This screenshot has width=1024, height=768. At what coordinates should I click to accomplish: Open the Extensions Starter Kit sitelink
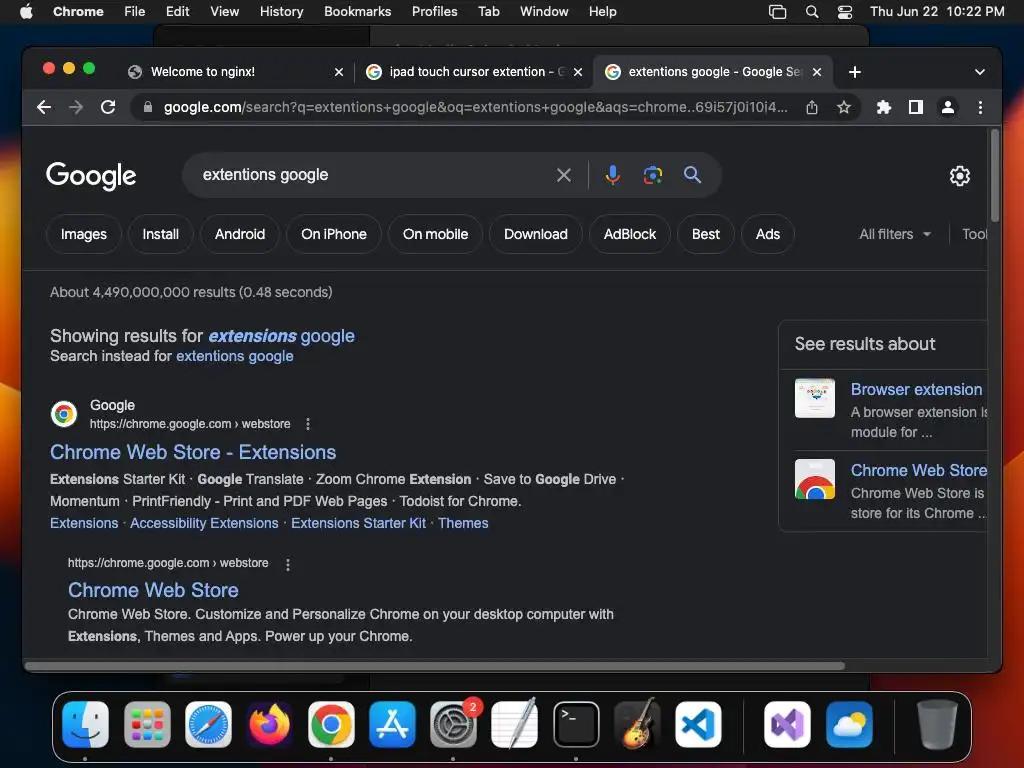359,523
